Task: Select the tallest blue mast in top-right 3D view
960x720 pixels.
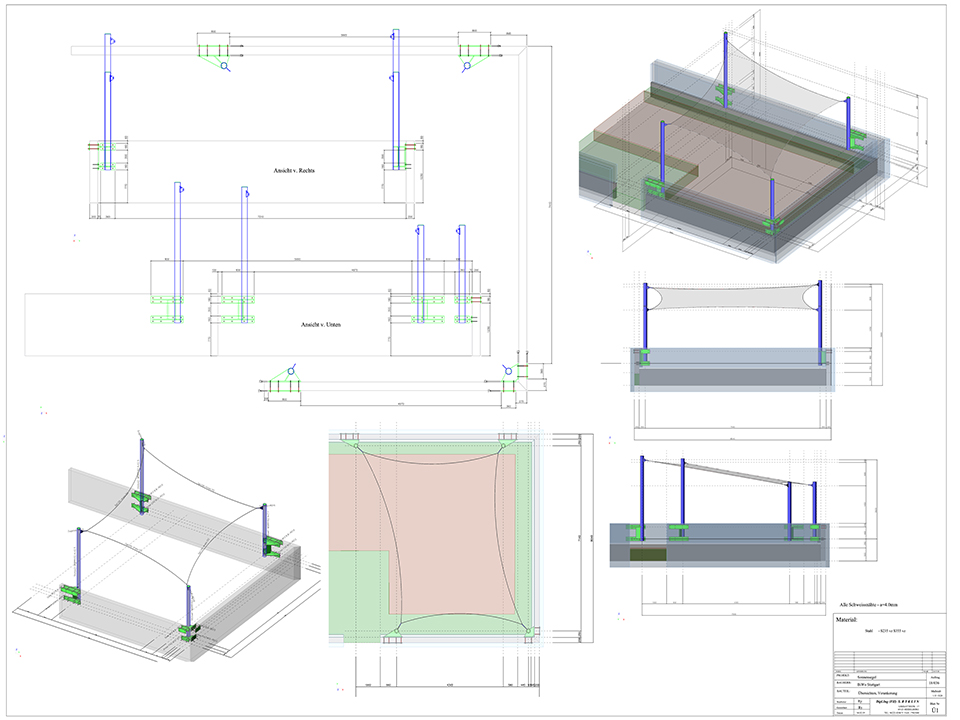Action: (x=724, y=60)
